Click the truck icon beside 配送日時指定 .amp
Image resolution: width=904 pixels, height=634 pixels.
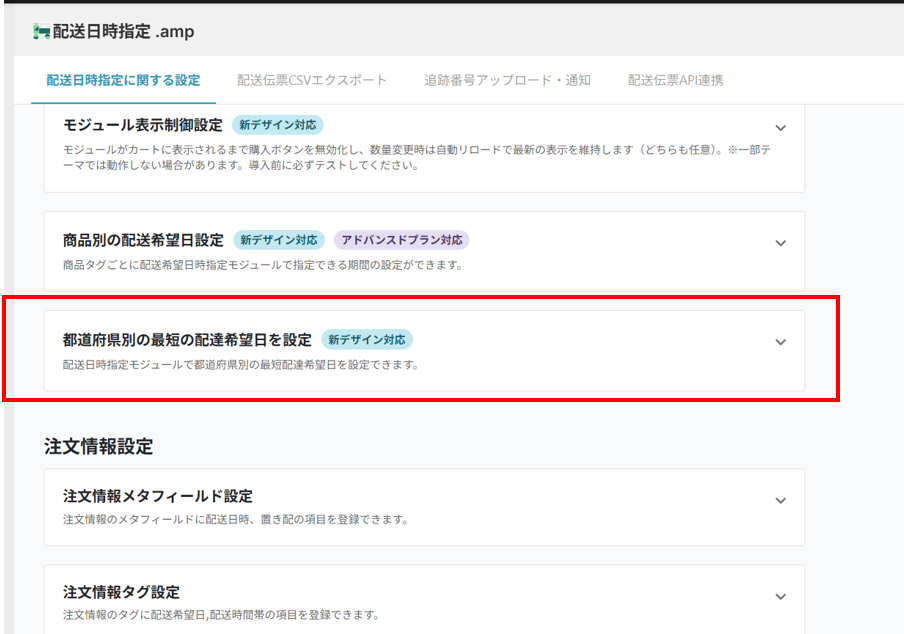point(41,32)
